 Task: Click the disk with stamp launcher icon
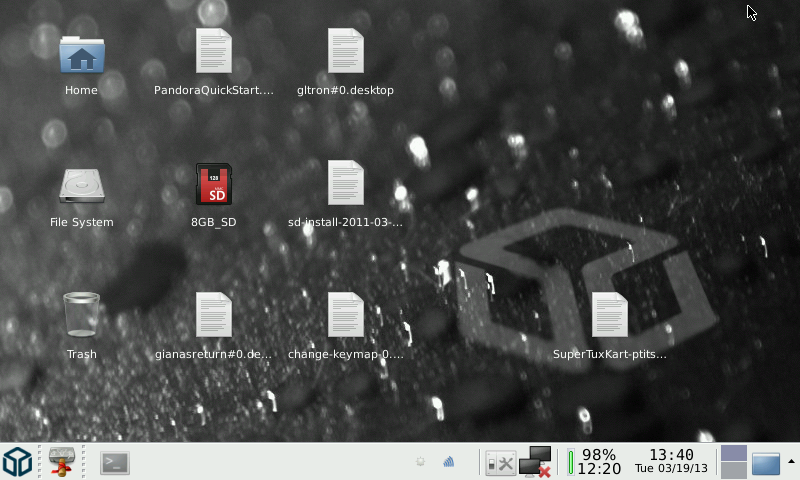[x=63, y=462]
